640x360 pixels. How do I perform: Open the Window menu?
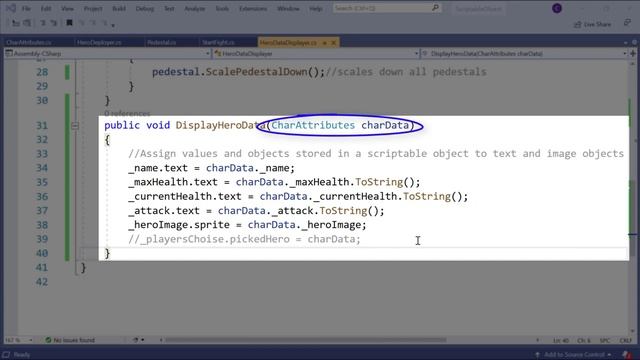(x=288, y=9)
